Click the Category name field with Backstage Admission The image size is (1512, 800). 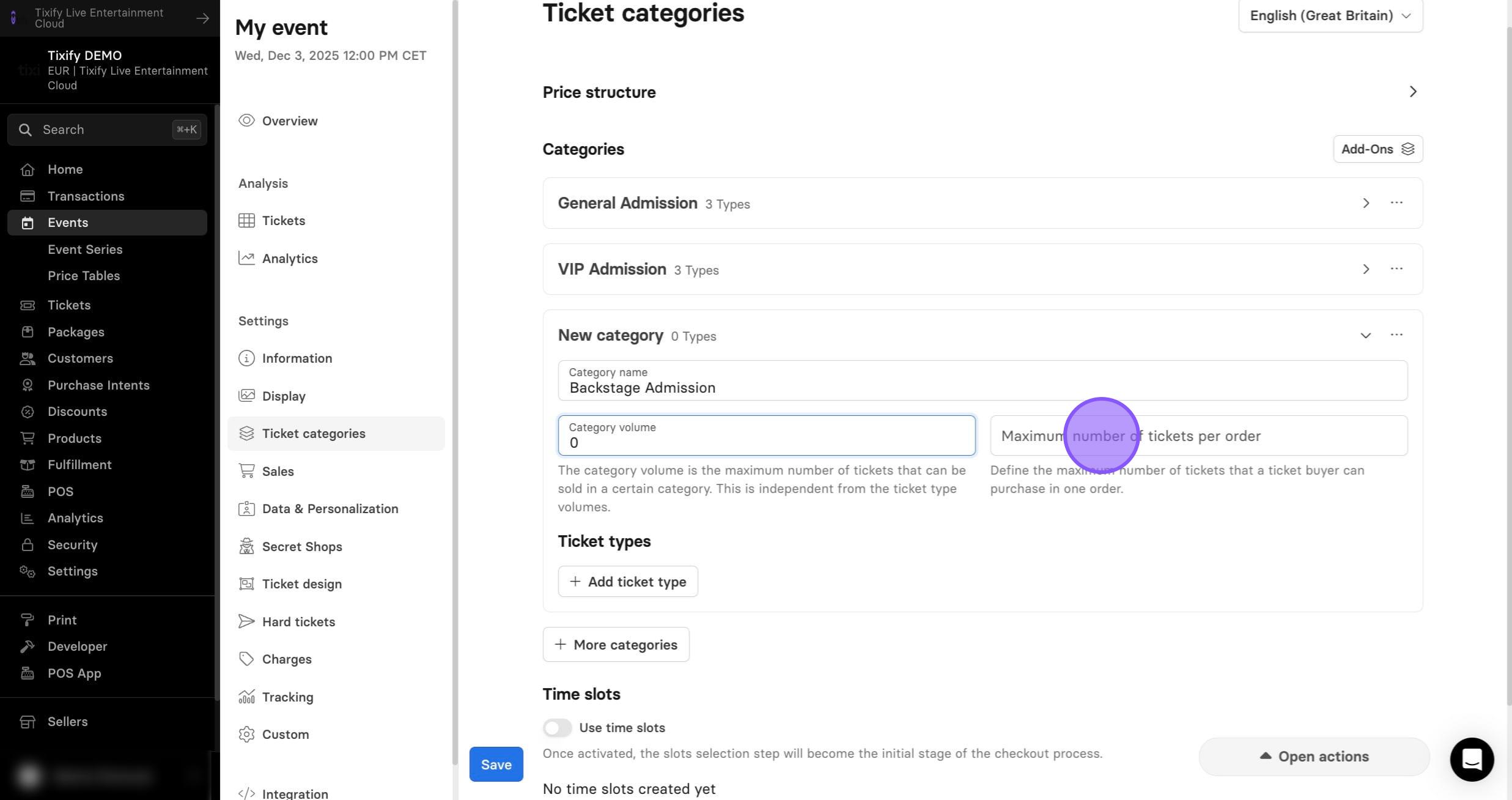983,380
